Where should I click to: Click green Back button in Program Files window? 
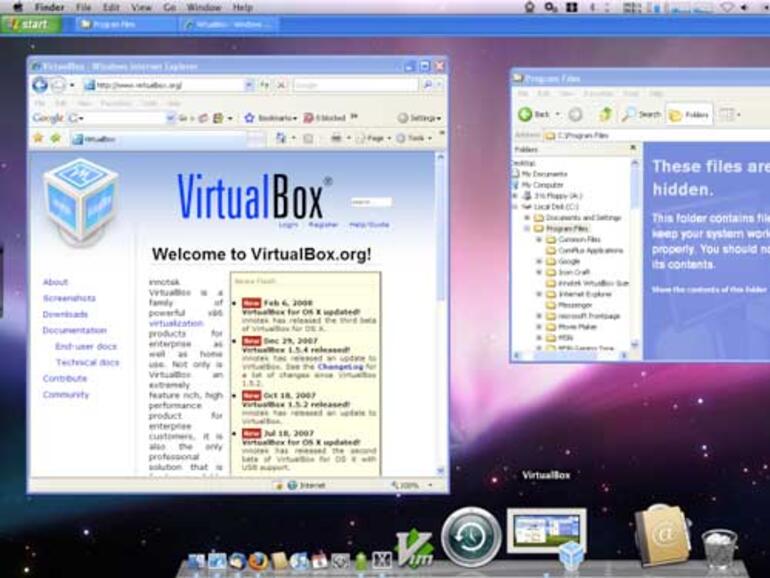(525, 114)
